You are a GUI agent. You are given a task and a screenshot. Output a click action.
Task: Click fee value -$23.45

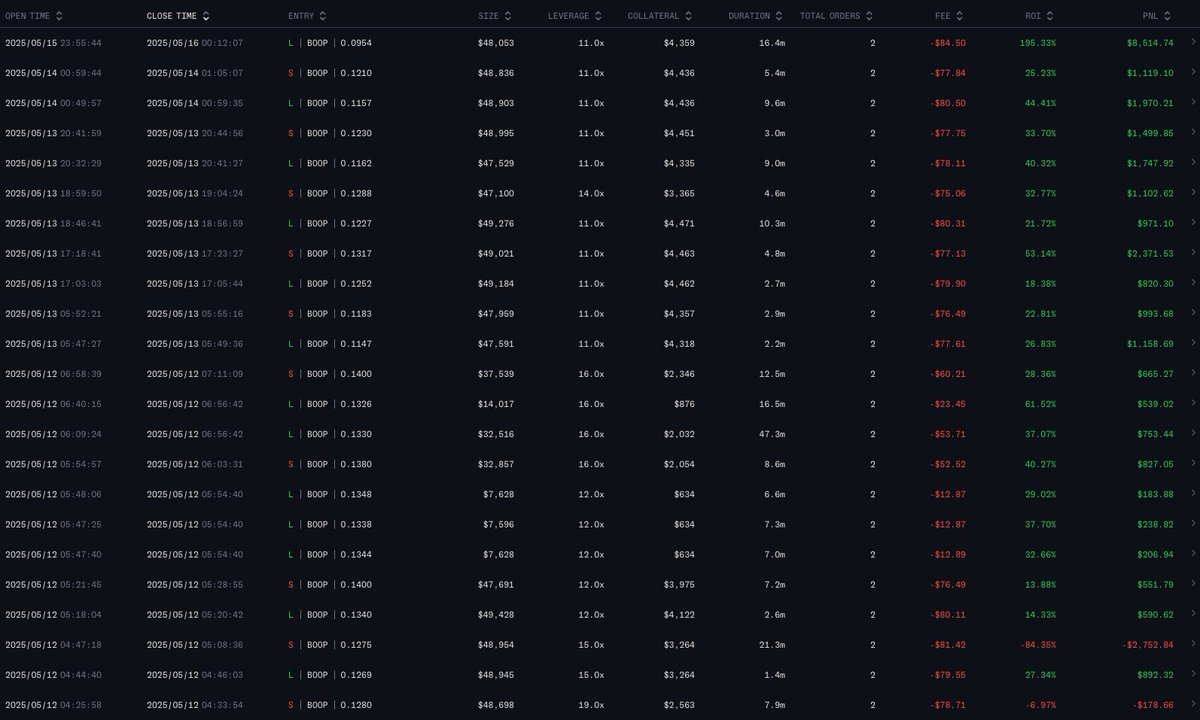948,404
